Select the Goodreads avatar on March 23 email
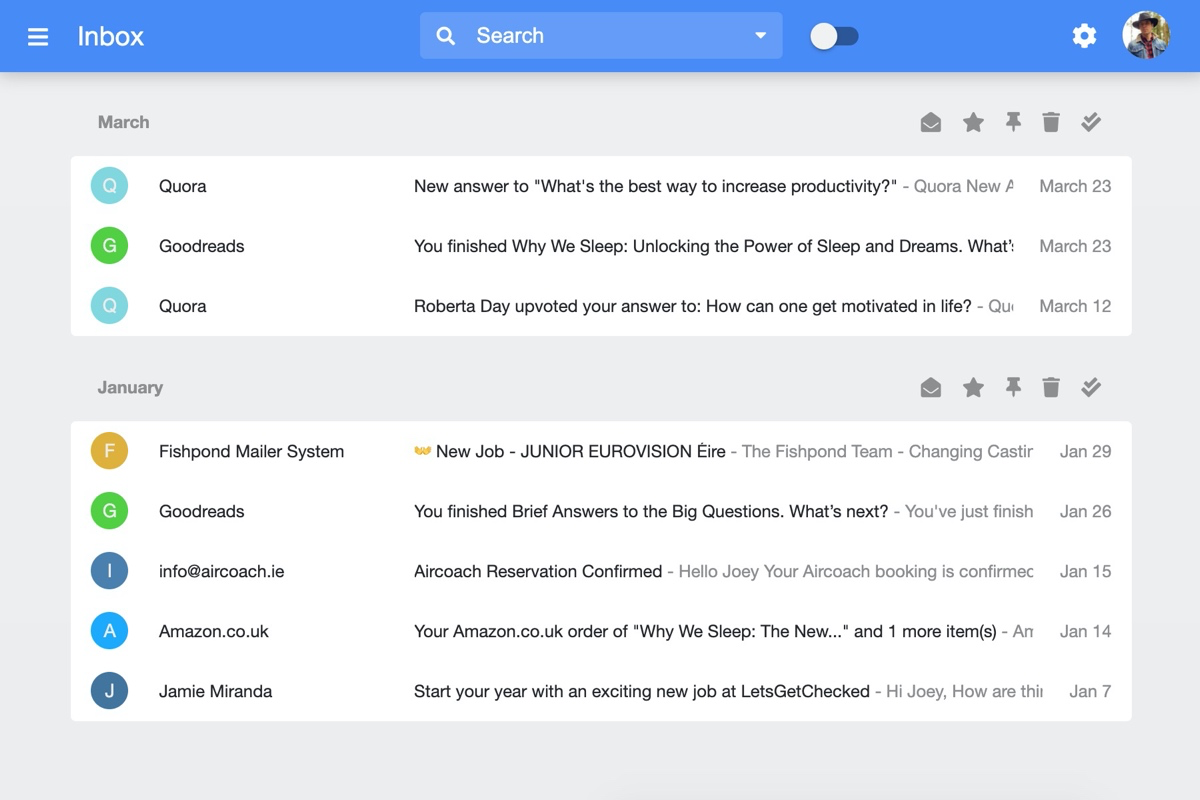 pyautogui.click(x=109, y=246)
